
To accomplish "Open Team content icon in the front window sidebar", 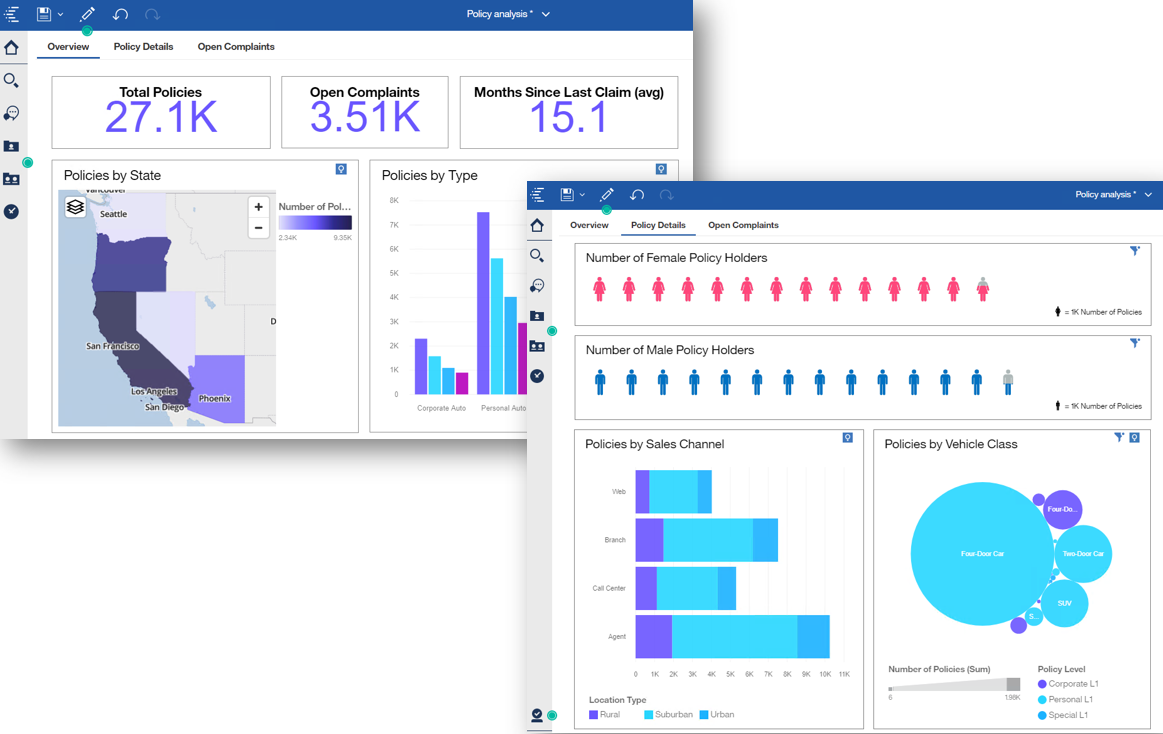I will point(537,346).
